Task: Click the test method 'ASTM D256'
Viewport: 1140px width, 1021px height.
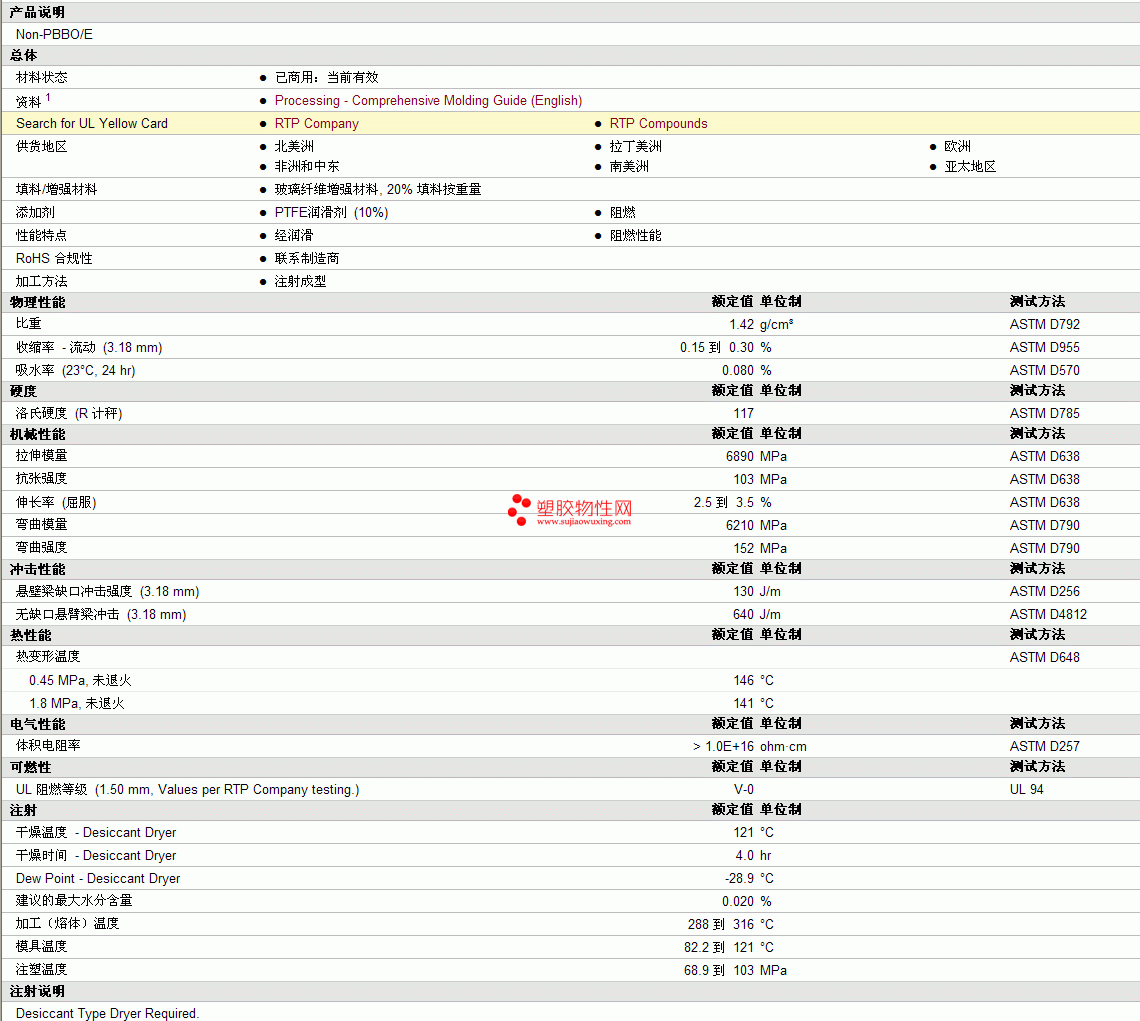Action: coord(1045,592)
